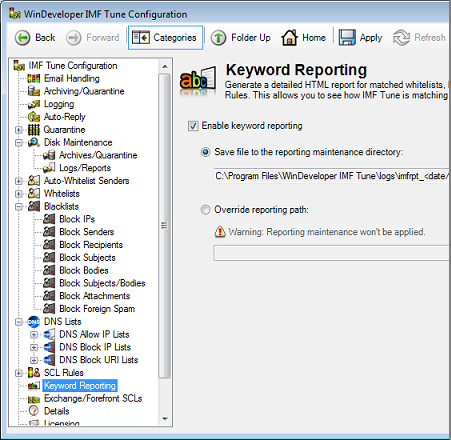The width and height of the screenshot is (451, 440).
Task: Click the warning triangle icon
Action: tap(220, 231)
